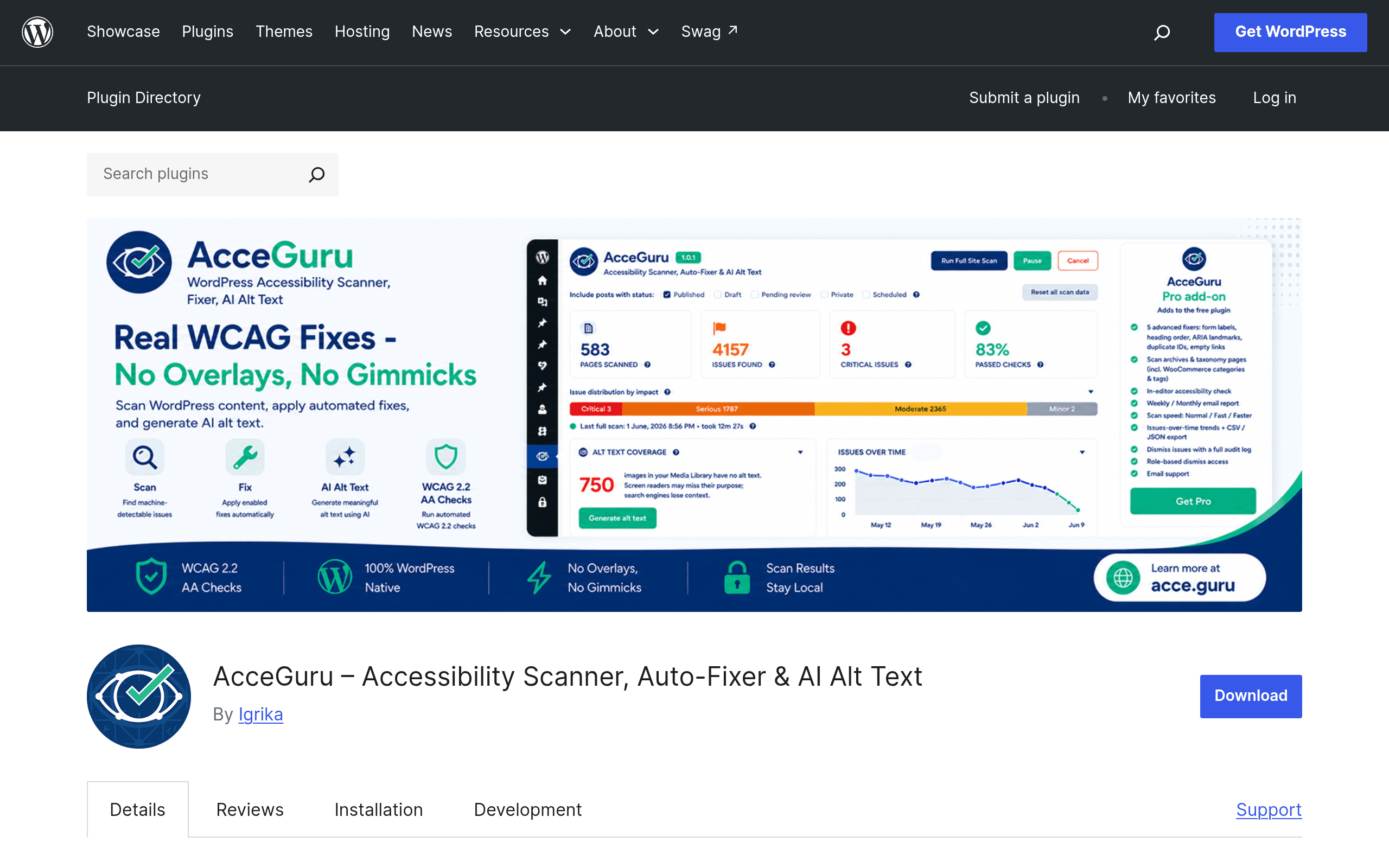Viewport: 1389px width, 868px height.
Task: Expand the Resources menu
Action: pos(523,31)
